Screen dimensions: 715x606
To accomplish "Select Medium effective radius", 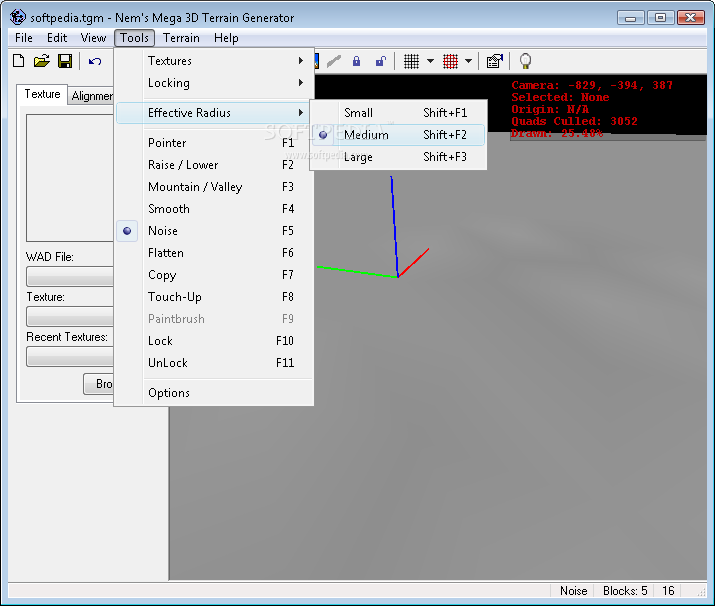I will (x=398, y=135).
